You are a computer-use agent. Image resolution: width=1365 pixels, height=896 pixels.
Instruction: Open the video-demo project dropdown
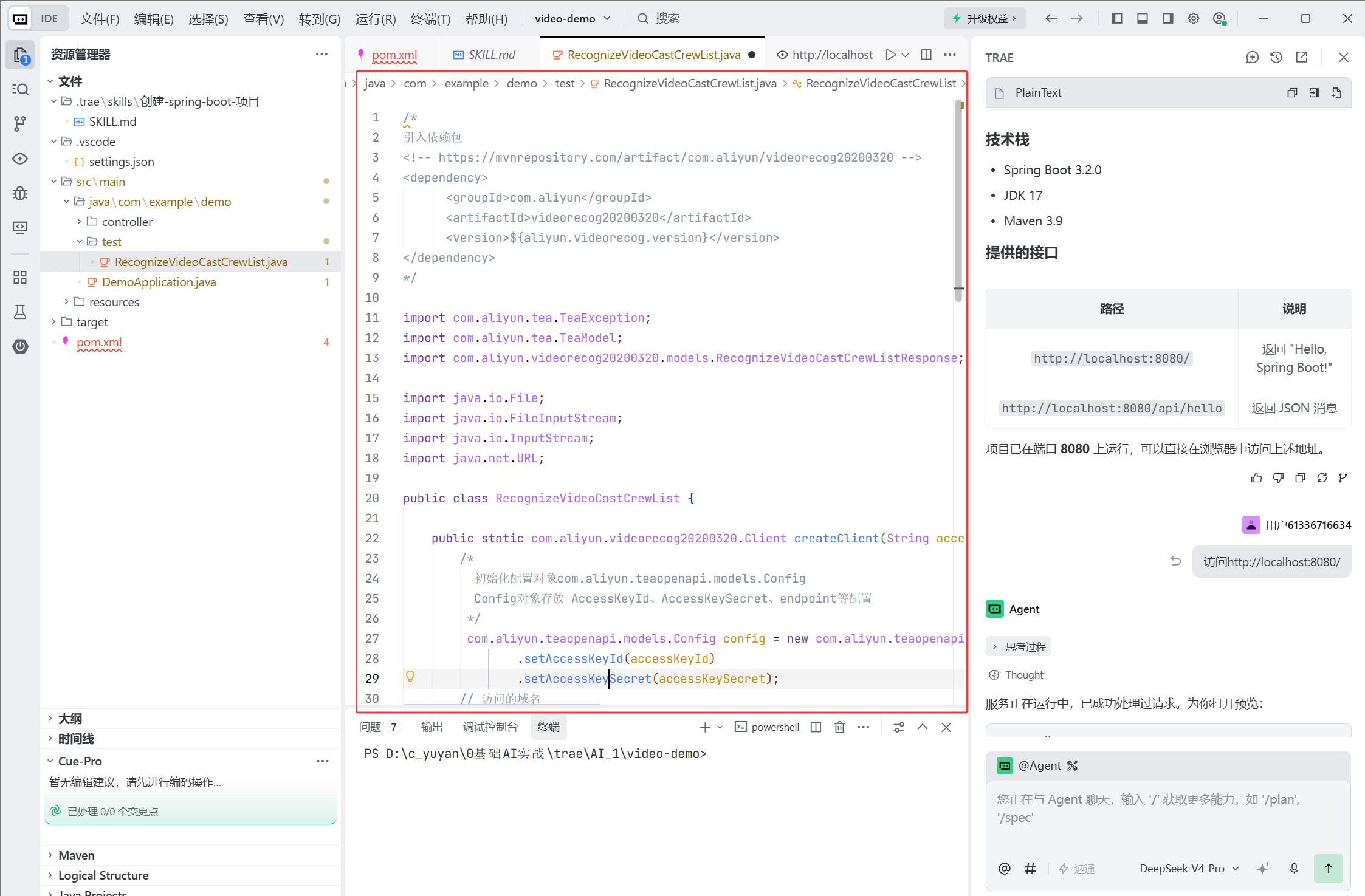click(572, 19)
